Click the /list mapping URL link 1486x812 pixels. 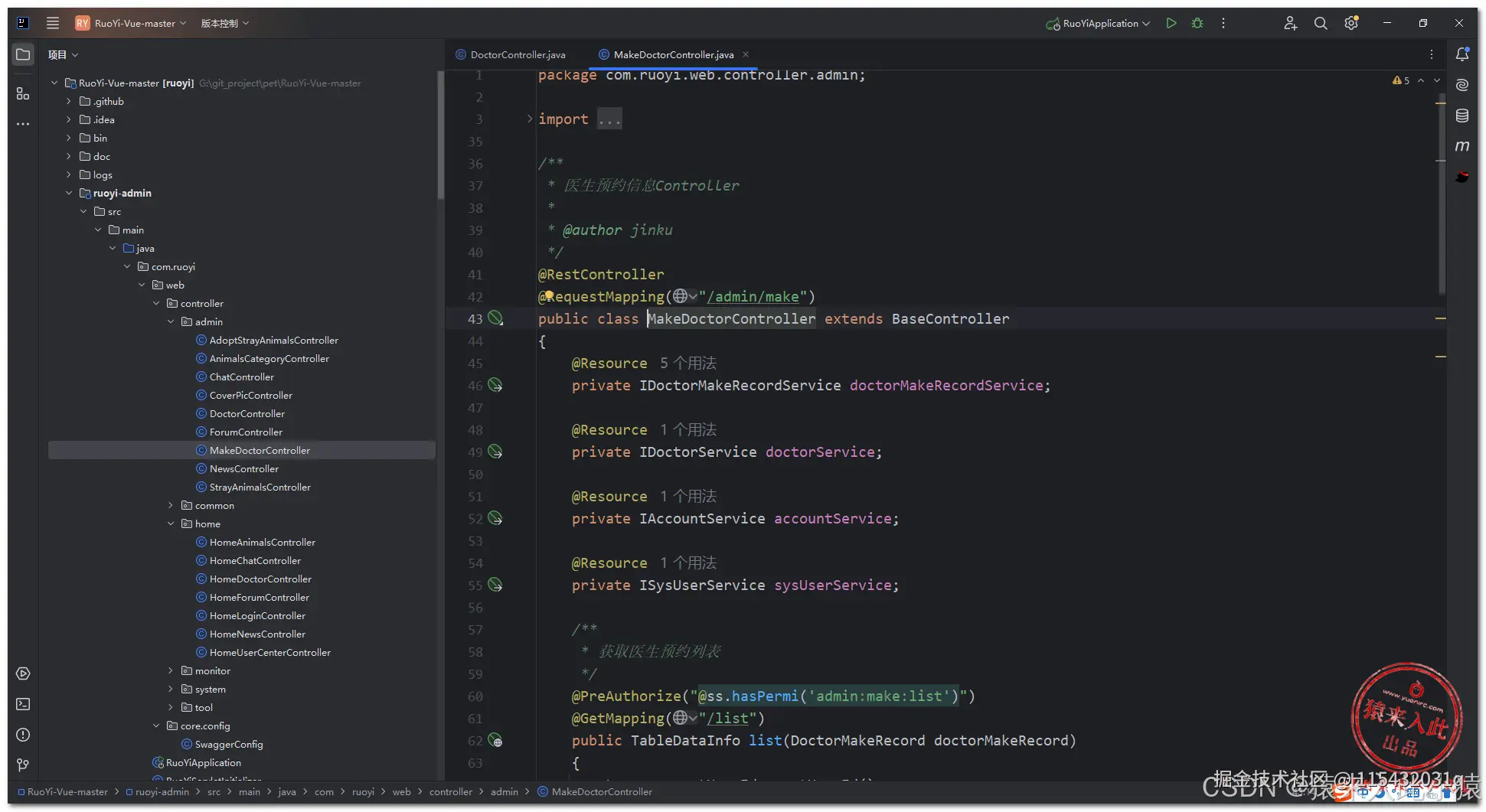pyautogui.click(x=727, y=718)
